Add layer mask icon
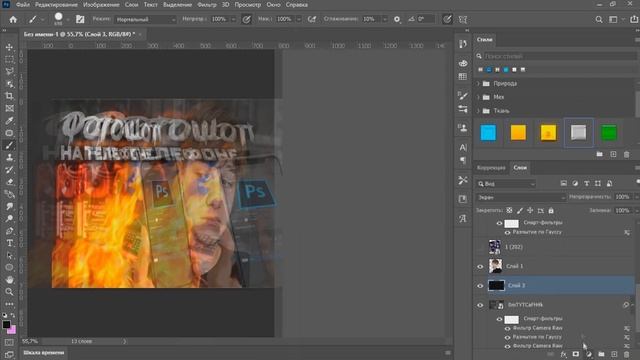This screenshot has width=640, height=360. click(576, 354)
